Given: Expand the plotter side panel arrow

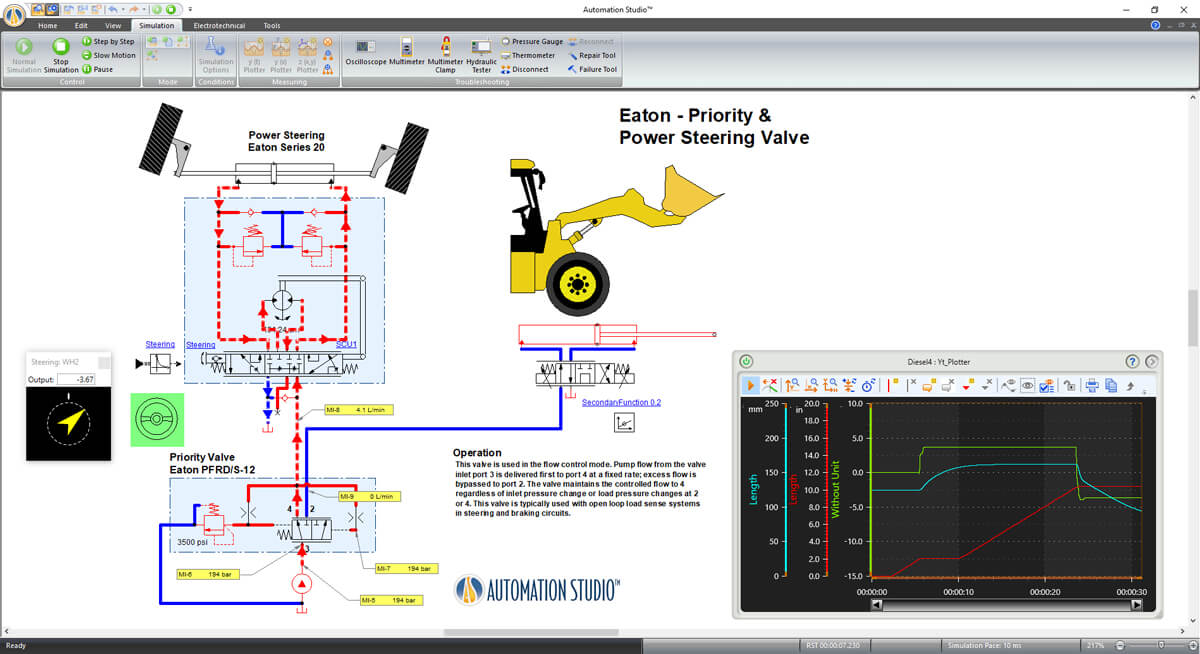Looking at the screenshot, I should click(1152, 361).
